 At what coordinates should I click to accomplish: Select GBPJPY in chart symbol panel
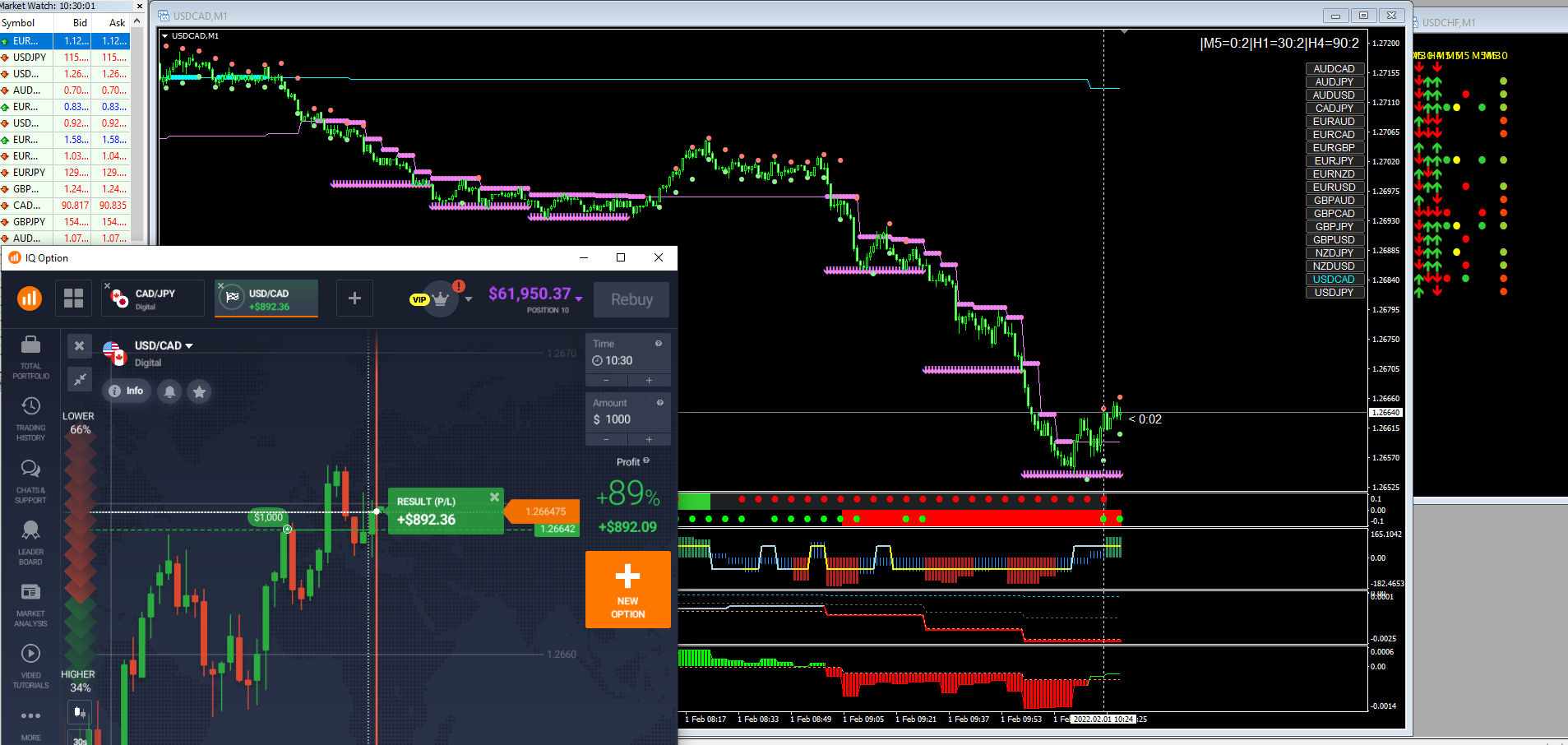point(1334,227)
